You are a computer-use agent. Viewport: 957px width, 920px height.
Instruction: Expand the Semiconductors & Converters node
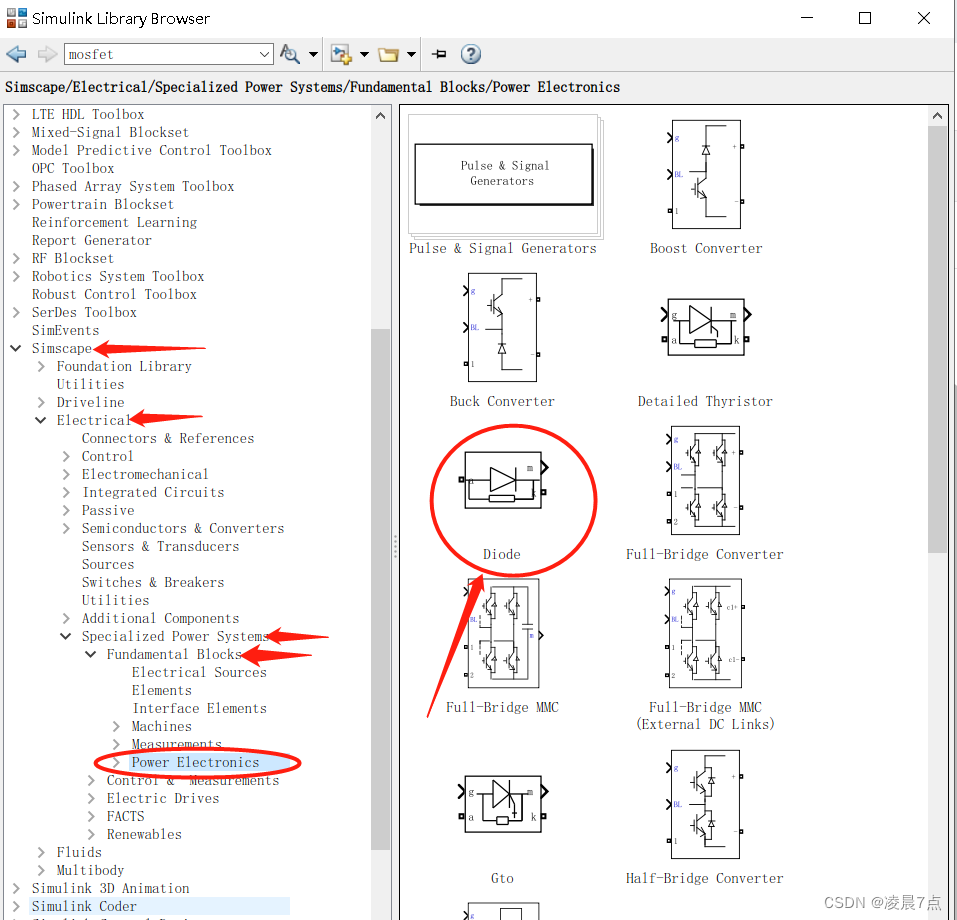tap(66, 528)
